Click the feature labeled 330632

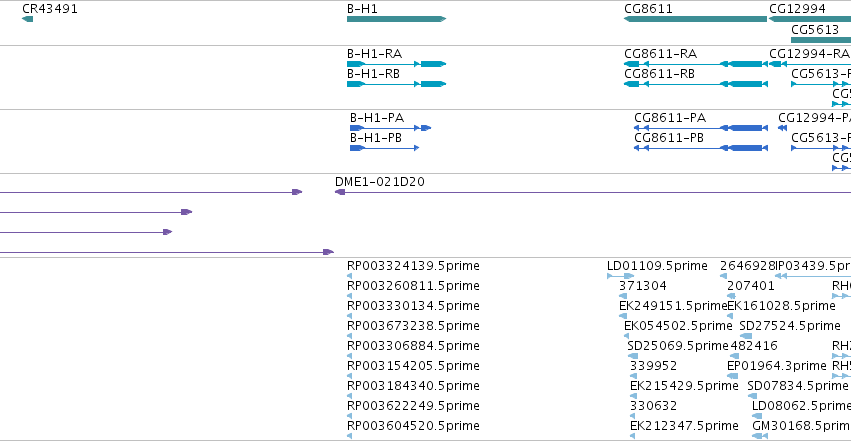653,406
